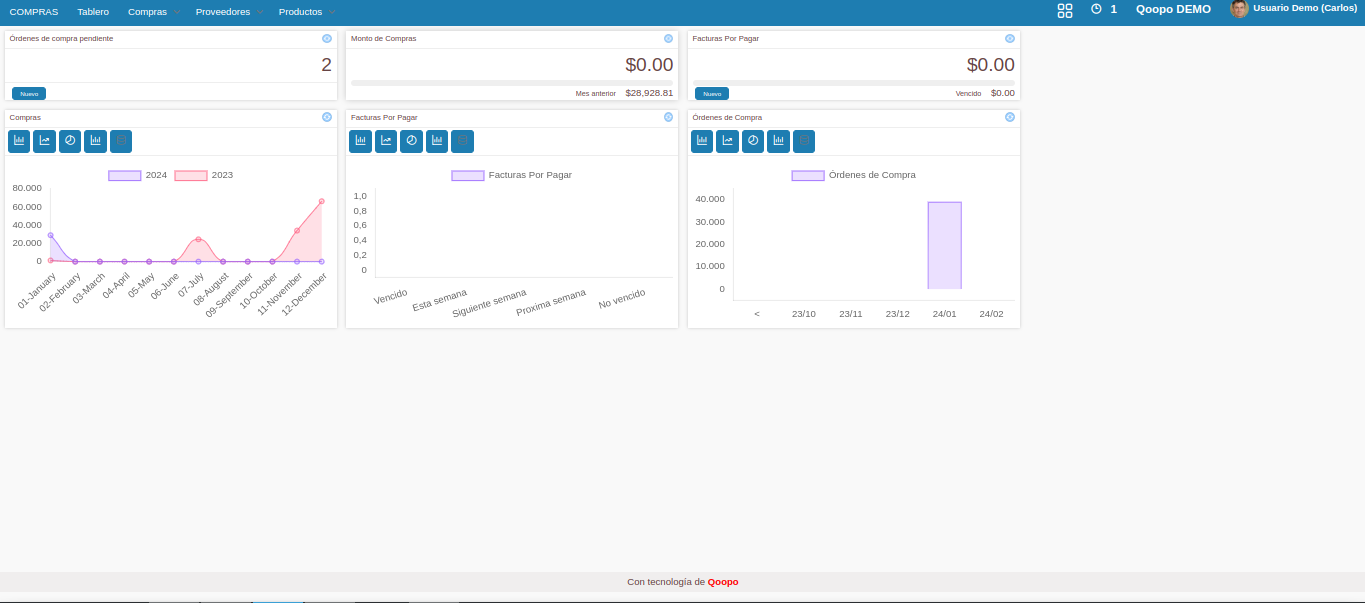Click Nuevo button in Facturas Por Pagar card

coord(711,94)
